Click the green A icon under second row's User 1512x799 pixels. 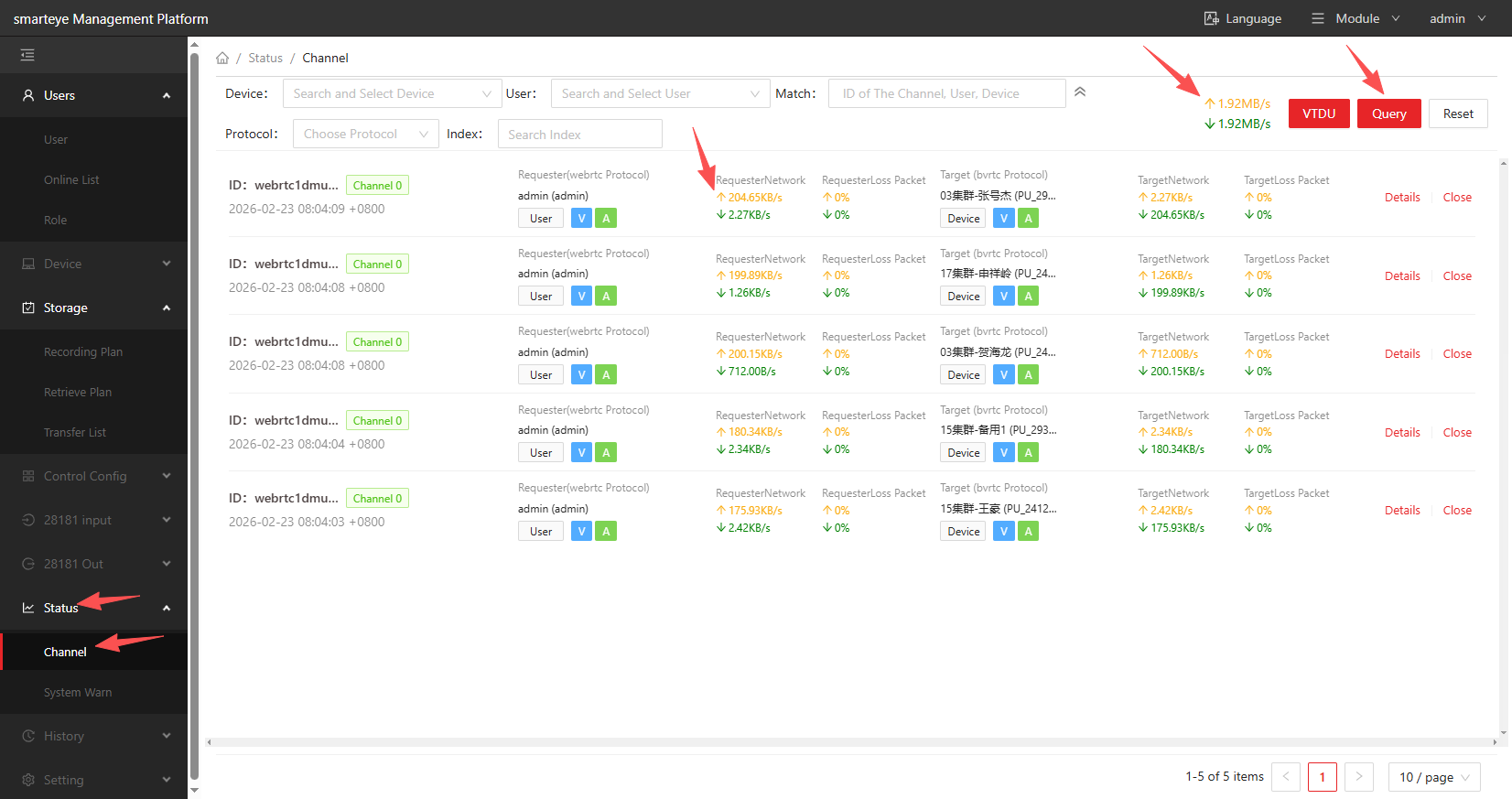(605, 296)
